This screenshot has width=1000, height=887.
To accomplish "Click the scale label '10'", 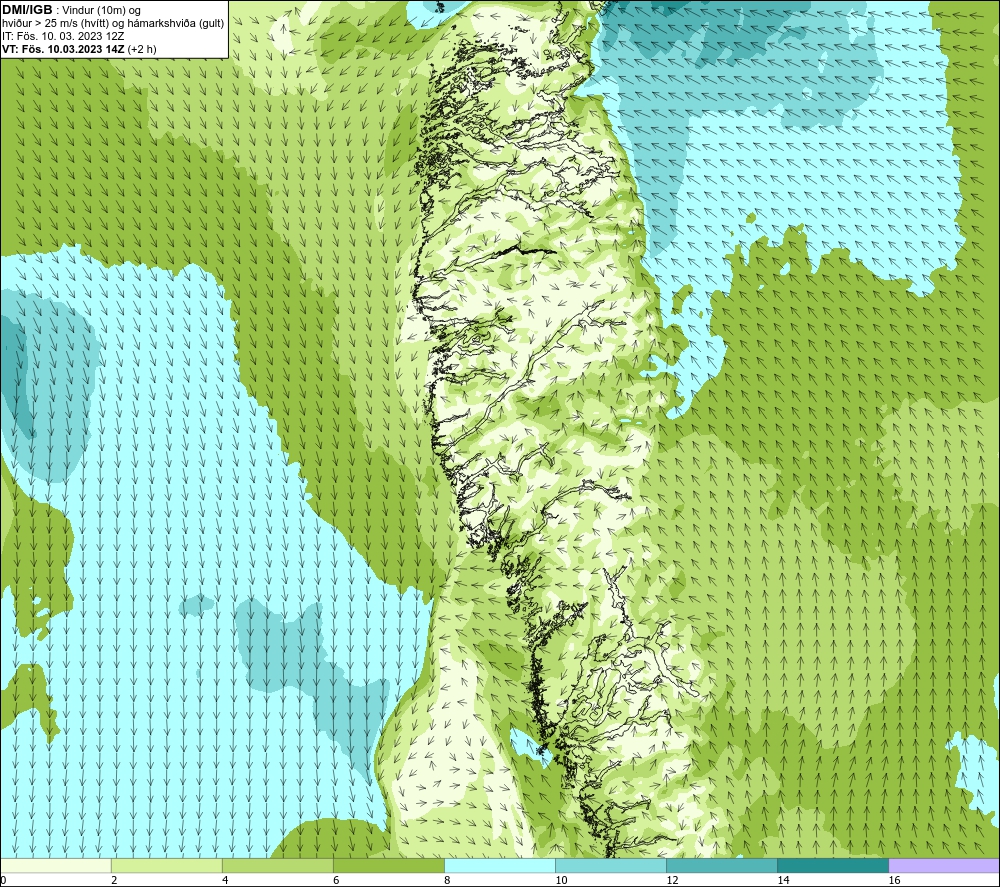I will coord(561,881).
